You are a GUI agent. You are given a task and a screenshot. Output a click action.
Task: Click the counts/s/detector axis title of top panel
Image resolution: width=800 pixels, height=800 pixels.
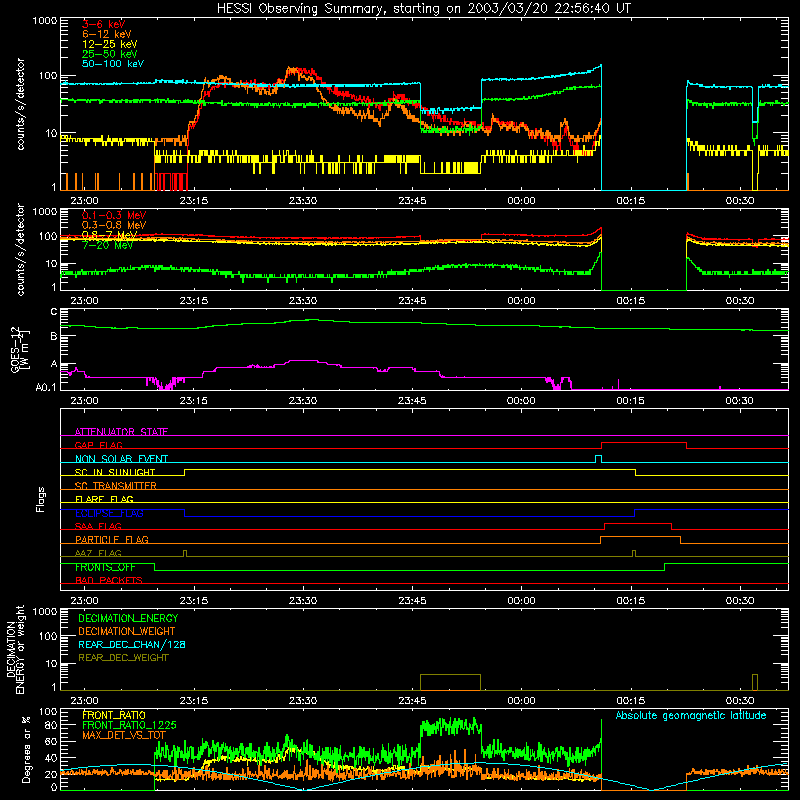click(20, 104)
